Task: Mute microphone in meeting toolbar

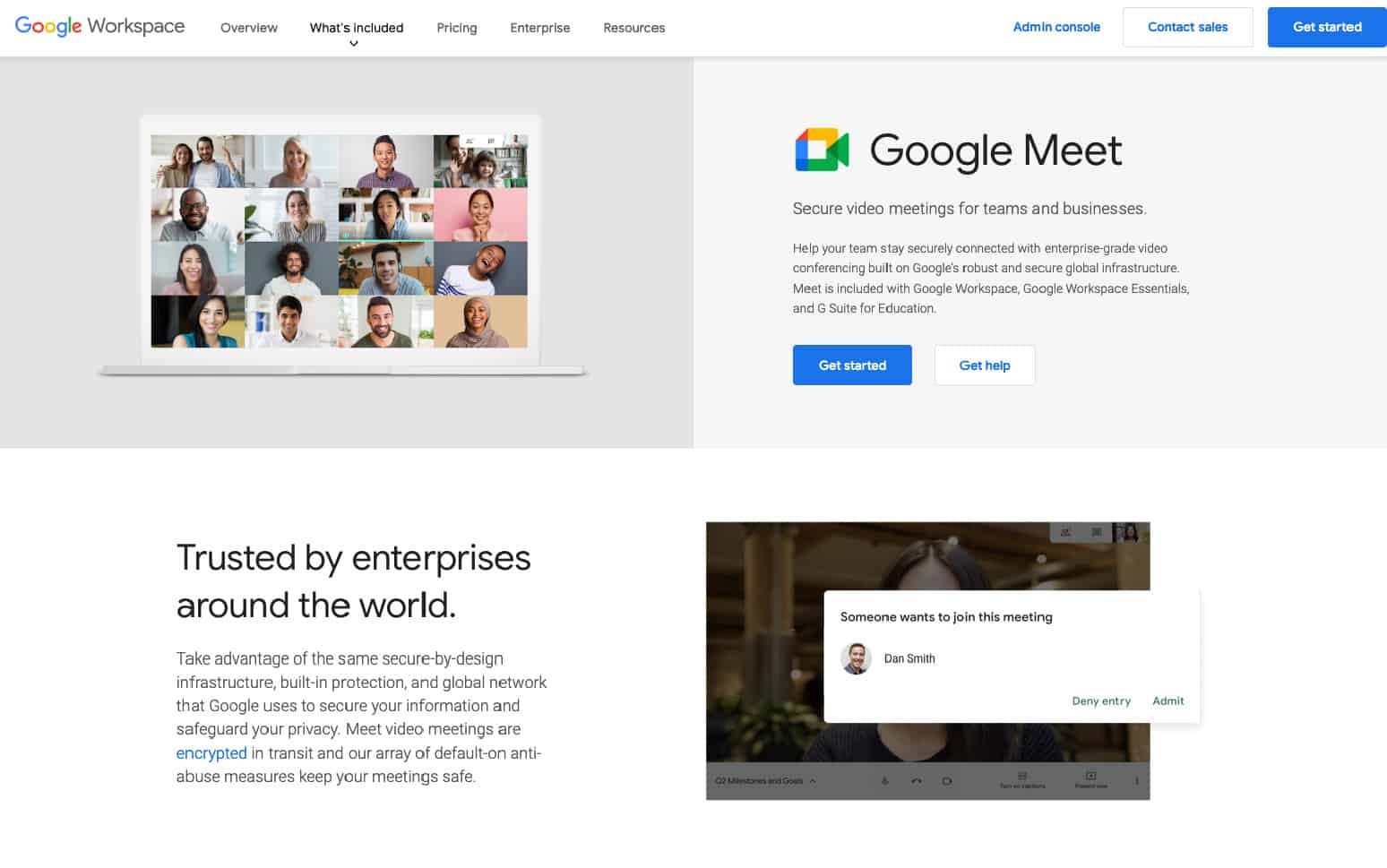Action: click(x=885, y=781)
